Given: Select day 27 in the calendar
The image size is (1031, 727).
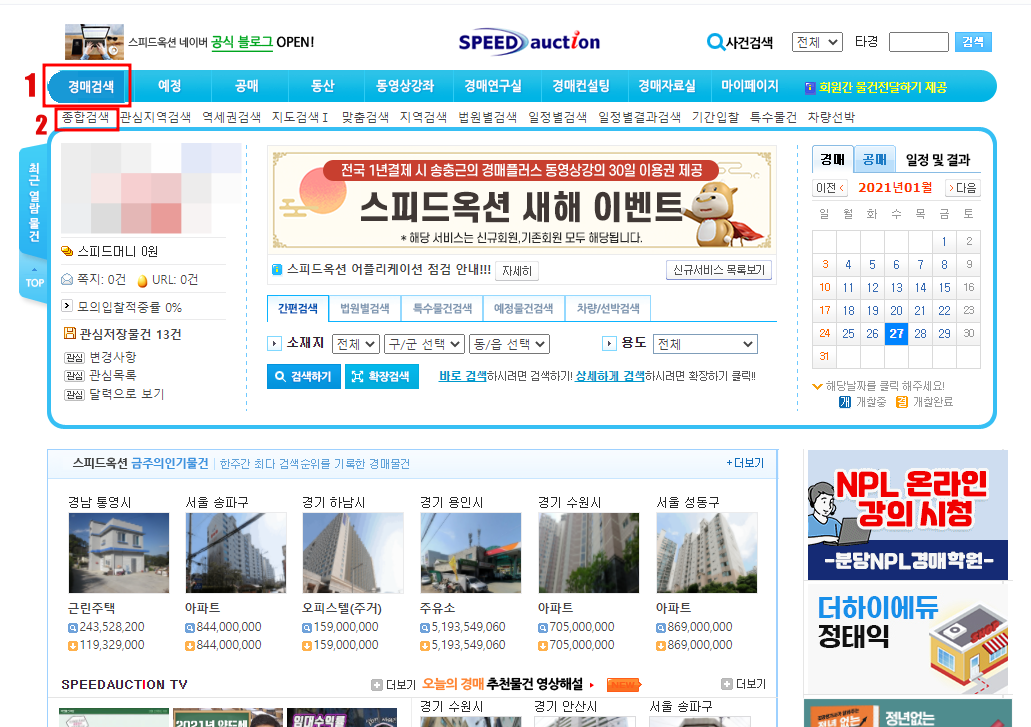Looking at the screenshot, I should point(896,333).
